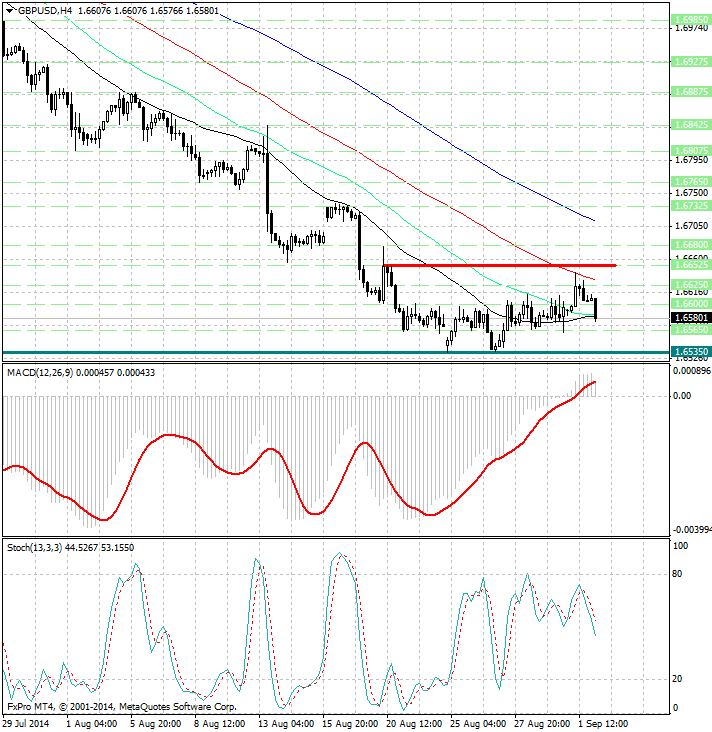Image resolution: width=712 pixels, height=732 pixels.
Task: Click the 1.66525 price level label
Action: click(691, 265)
